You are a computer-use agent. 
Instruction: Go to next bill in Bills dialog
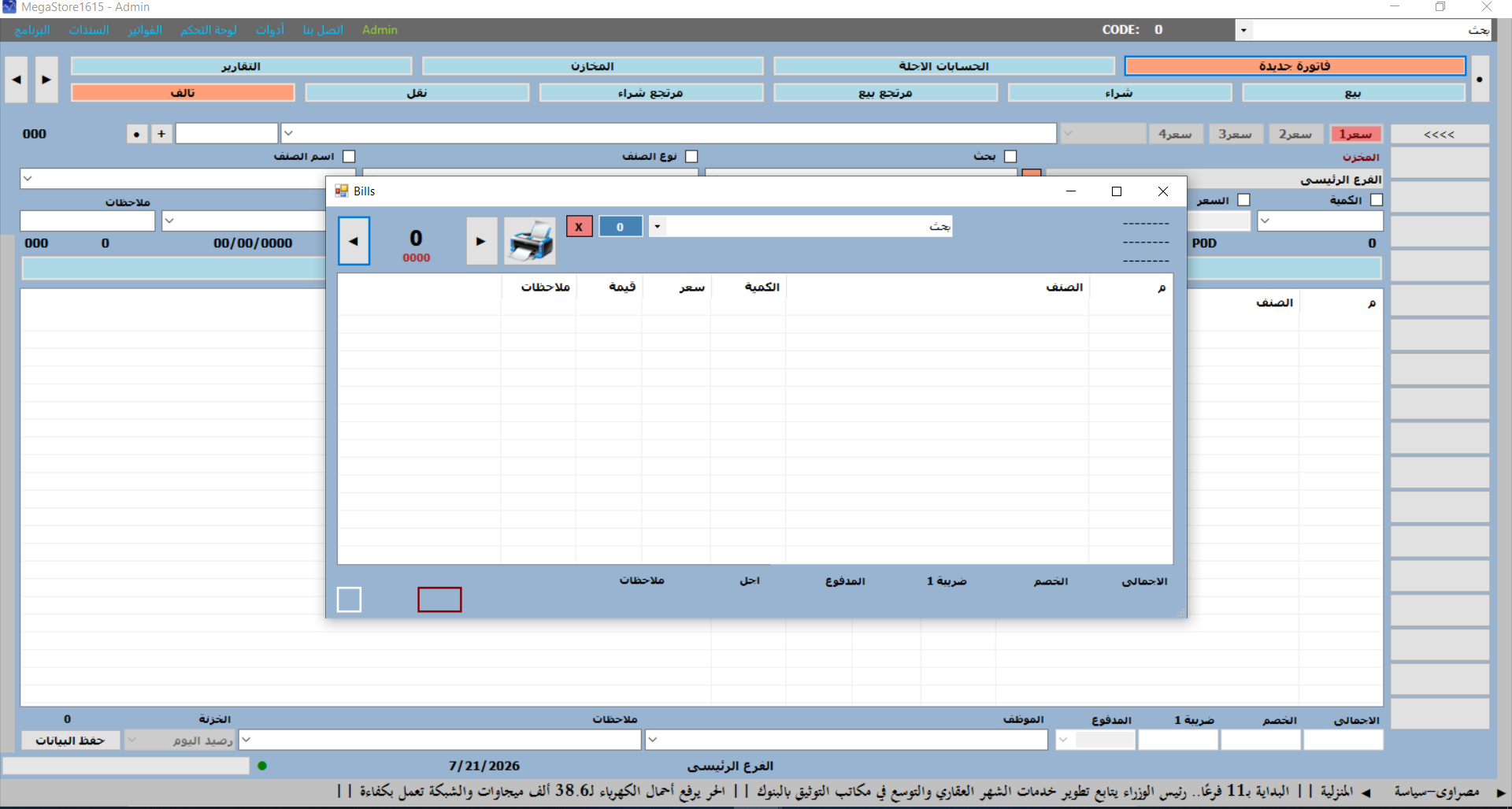(x=481, y=241)
